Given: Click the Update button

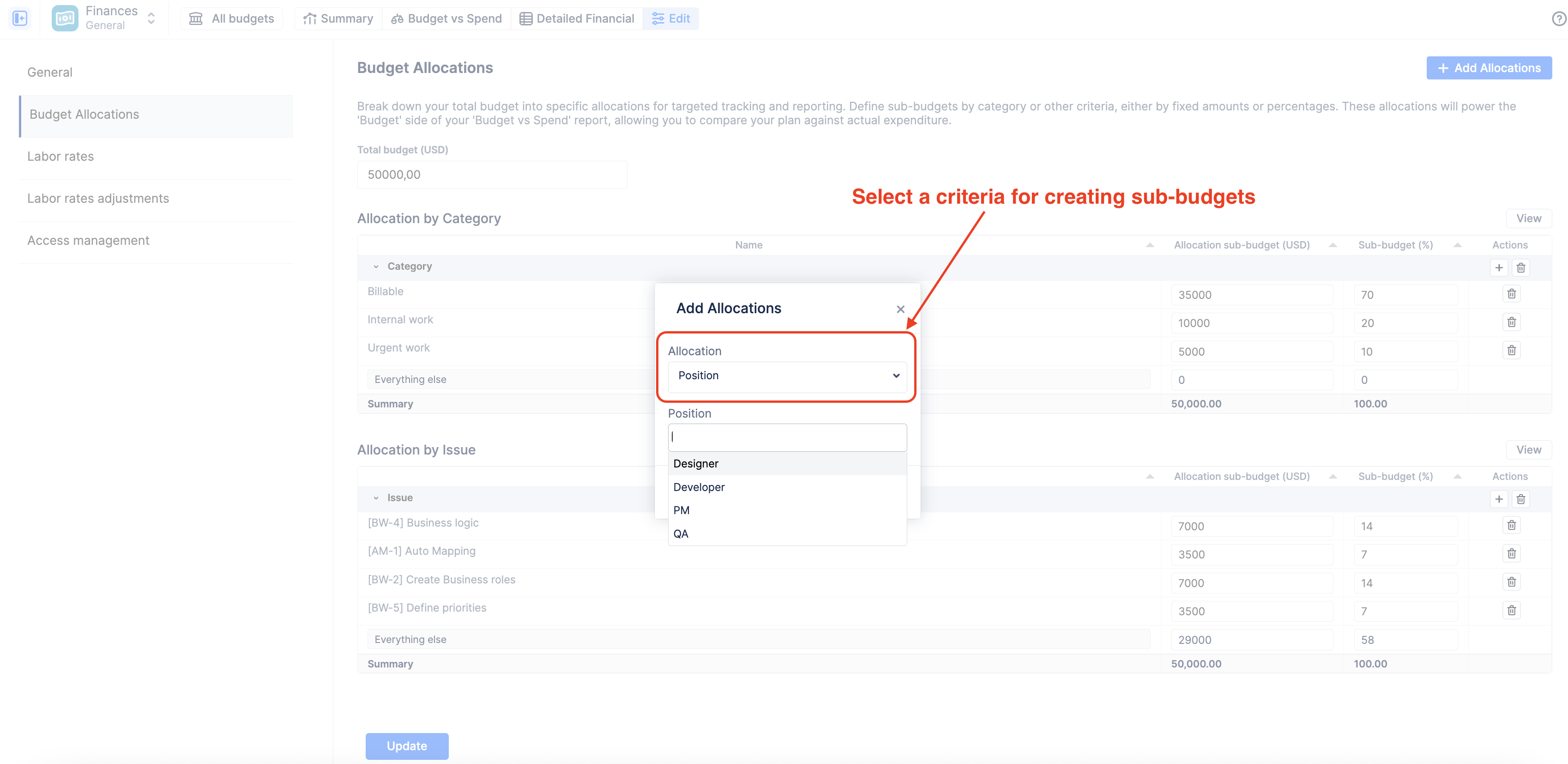Looking at the screenshot, I should click(x=407, y=746).
